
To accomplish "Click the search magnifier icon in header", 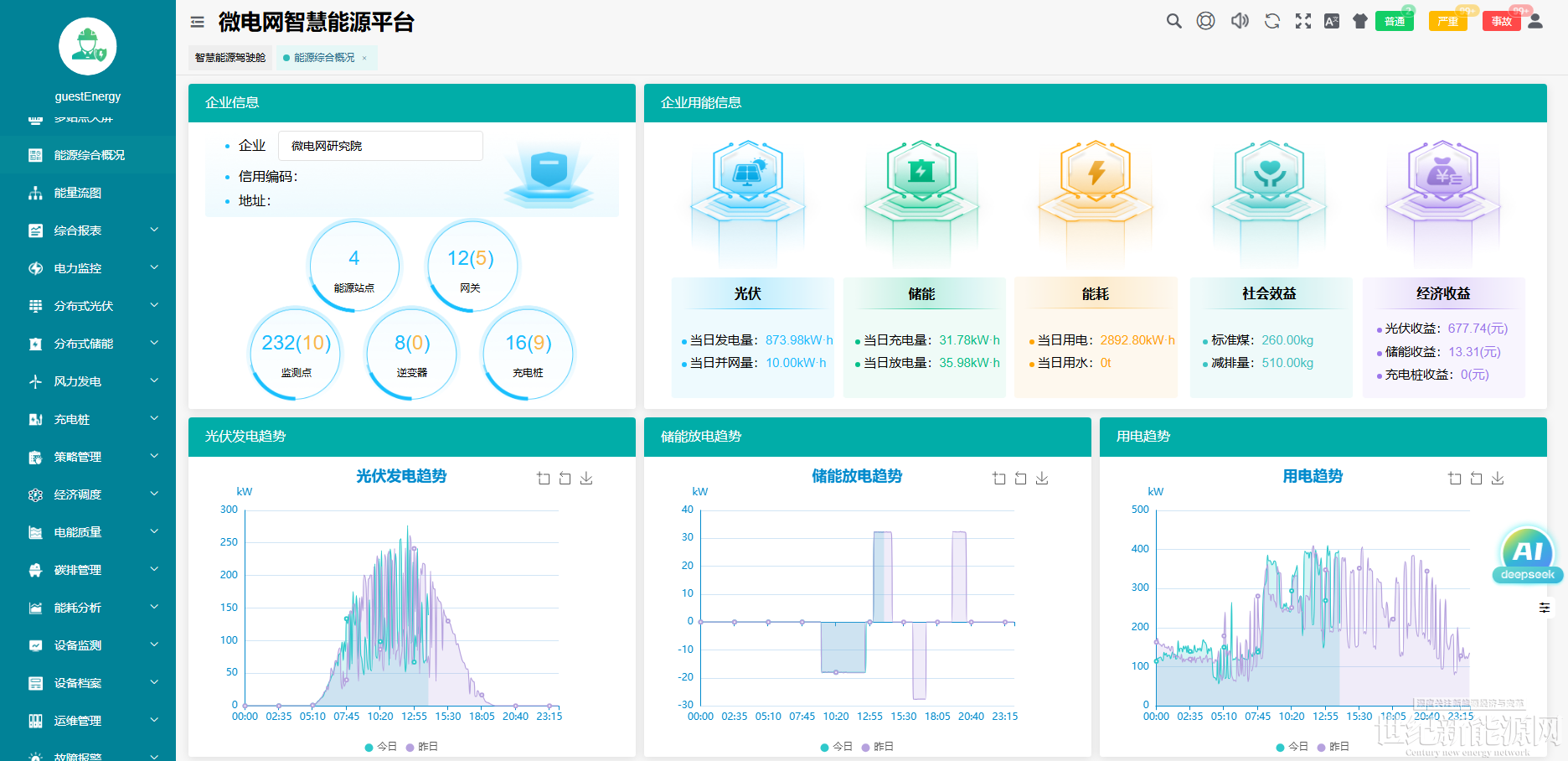I will [x=1173, y=21].
